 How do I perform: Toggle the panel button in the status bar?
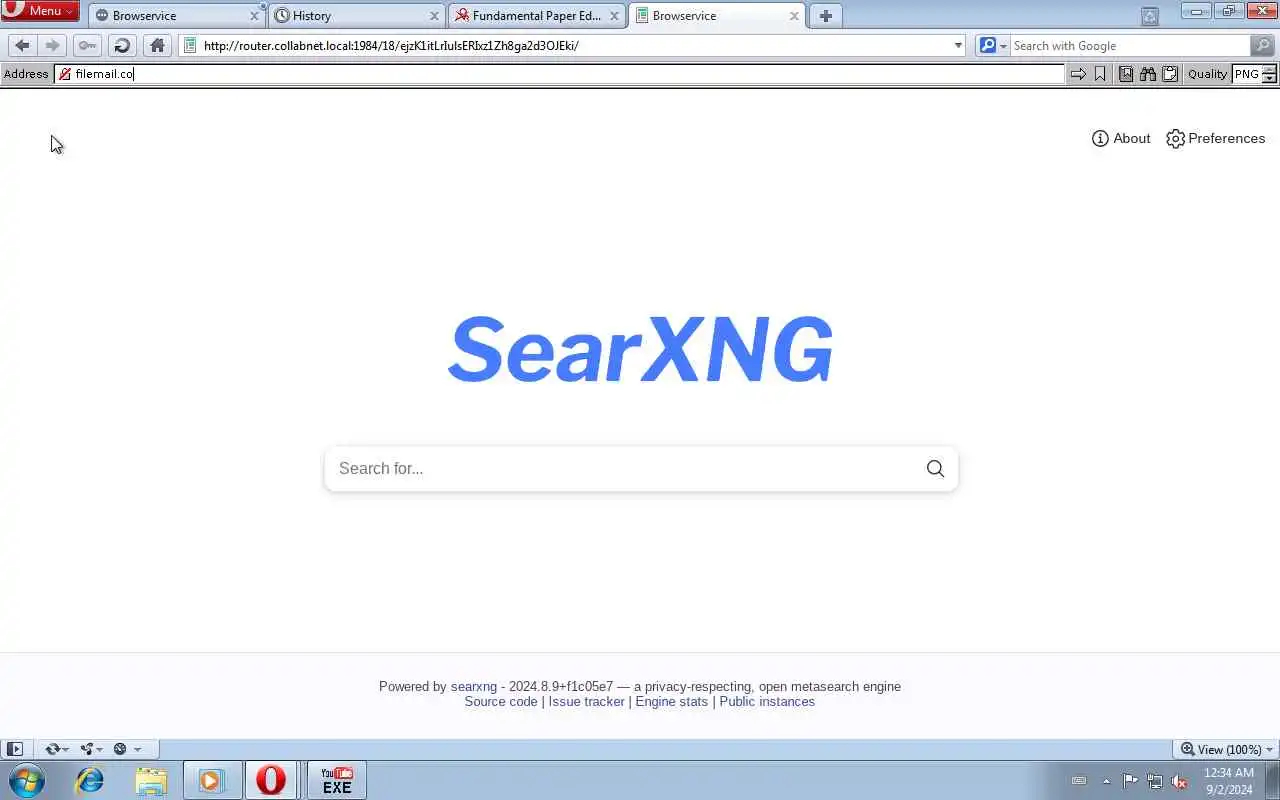point(15,749)
